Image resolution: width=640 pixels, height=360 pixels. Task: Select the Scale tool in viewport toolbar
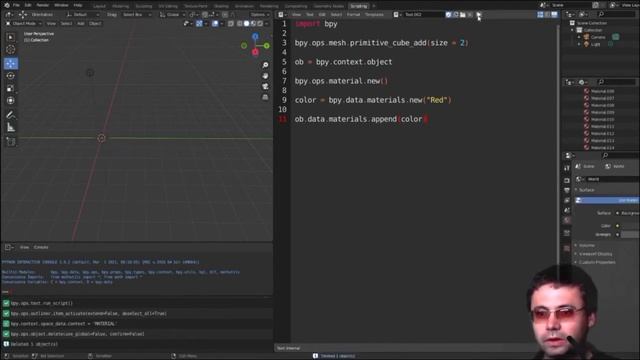11,88
